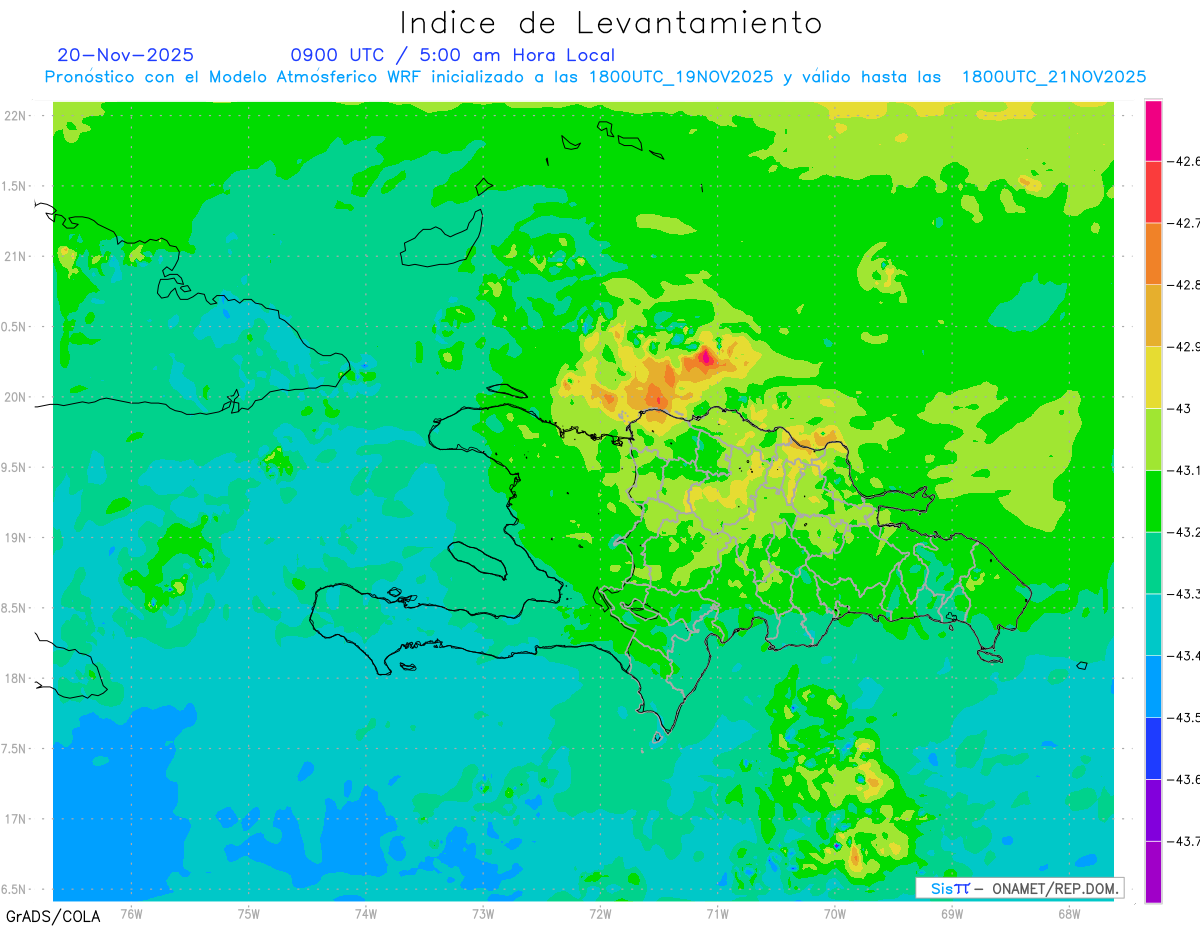Click the '-42.9' legend value

point(1185,347)
